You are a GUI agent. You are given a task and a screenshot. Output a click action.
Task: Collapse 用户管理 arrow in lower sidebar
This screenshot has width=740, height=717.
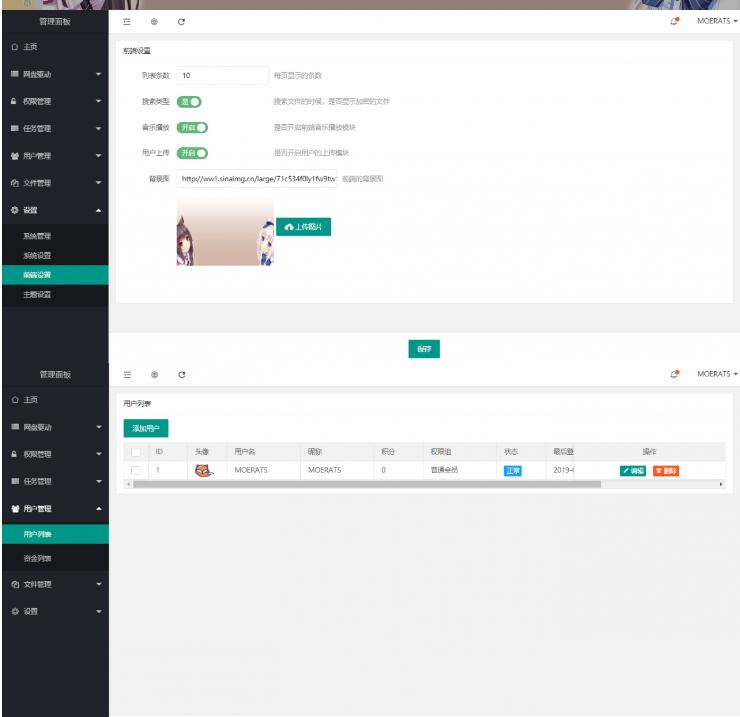click(99, 509)
